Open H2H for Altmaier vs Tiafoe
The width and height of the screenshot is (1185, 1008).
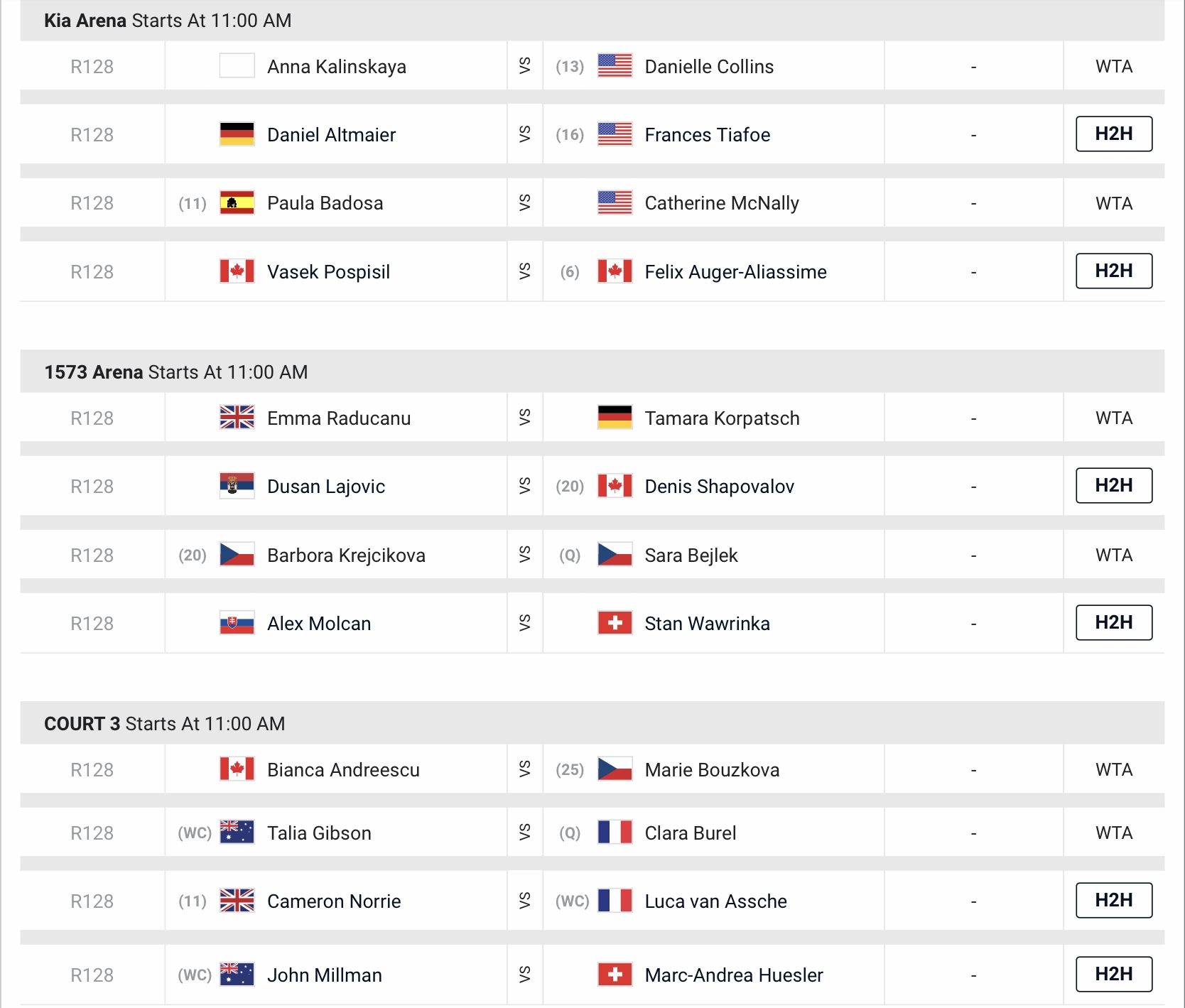(1113, 134)
